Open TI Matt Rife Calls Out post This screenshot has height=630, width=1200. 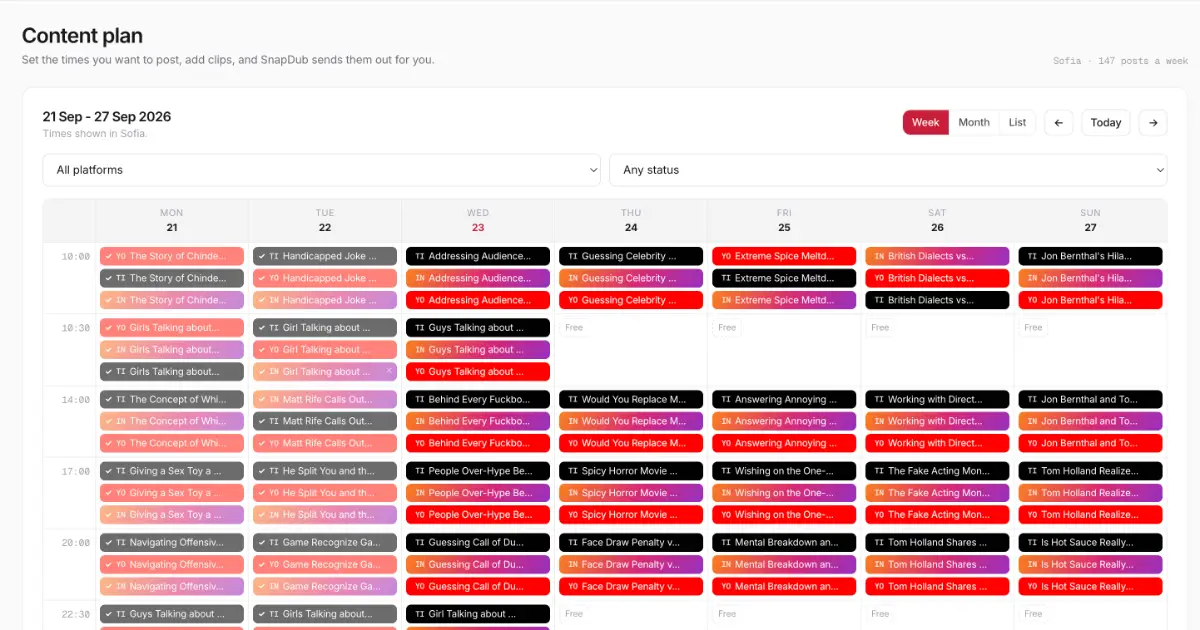325,422
